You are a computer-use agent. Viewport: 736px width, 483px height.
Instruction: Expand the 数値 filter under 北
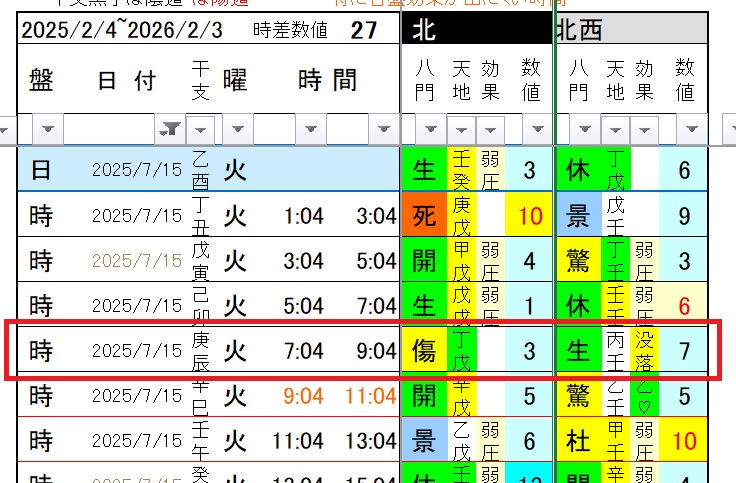point(536,129)
